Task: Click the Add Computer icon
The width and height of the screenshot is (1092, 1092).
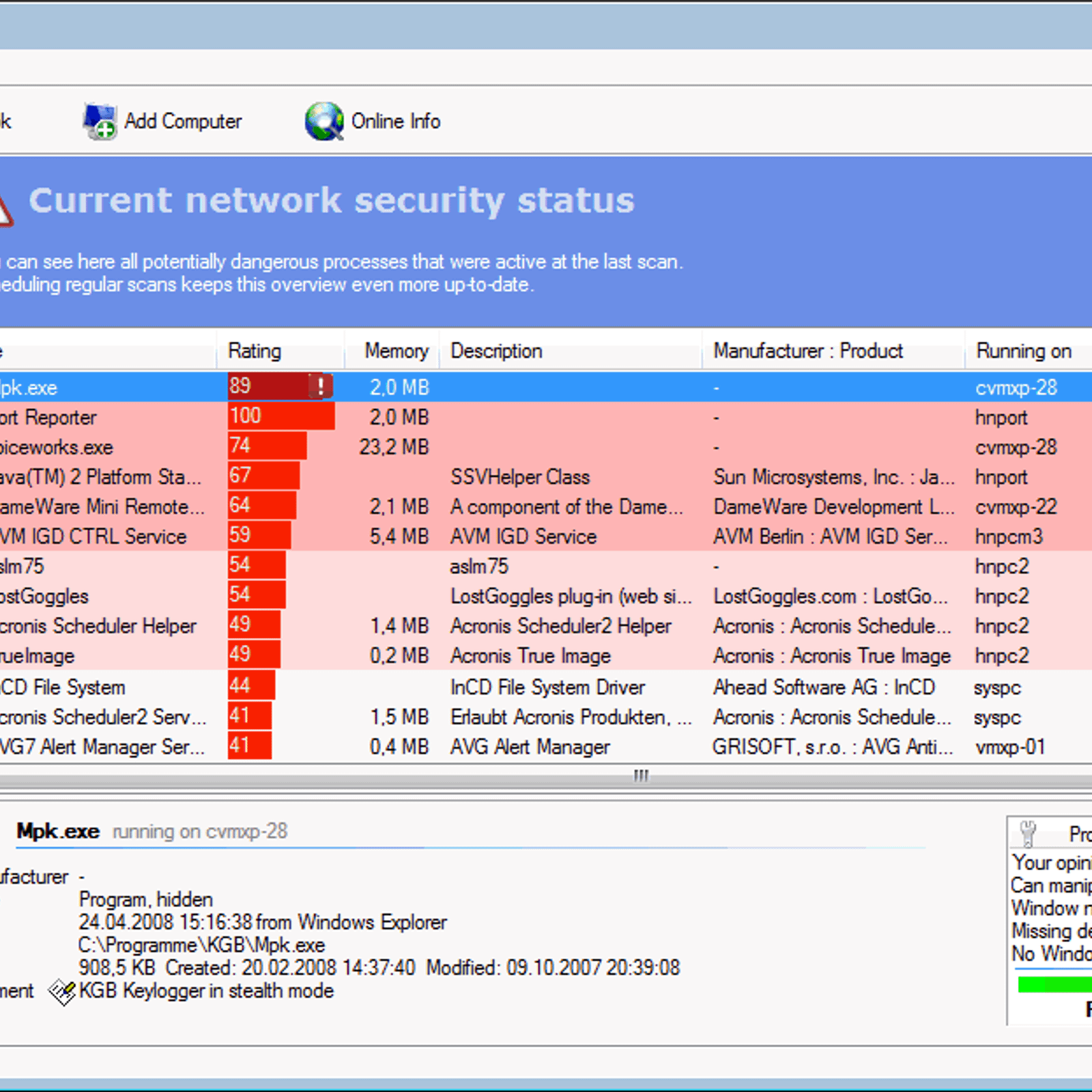Action: pyautogui.click(x=100, y=121)
